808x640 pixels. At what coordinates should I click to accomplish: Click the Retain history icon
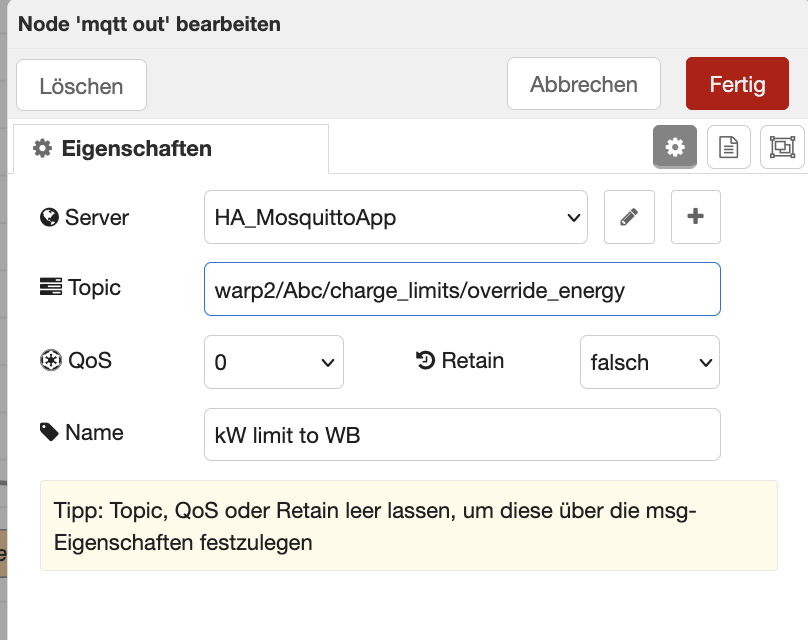tap(426, 360)
